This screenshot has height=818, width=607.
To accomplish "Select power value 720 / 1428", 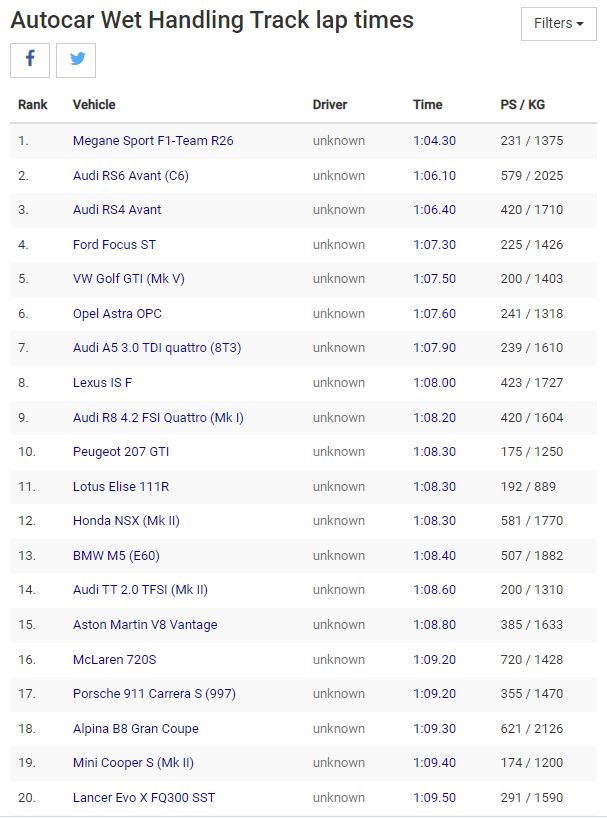I will [532, 660].
